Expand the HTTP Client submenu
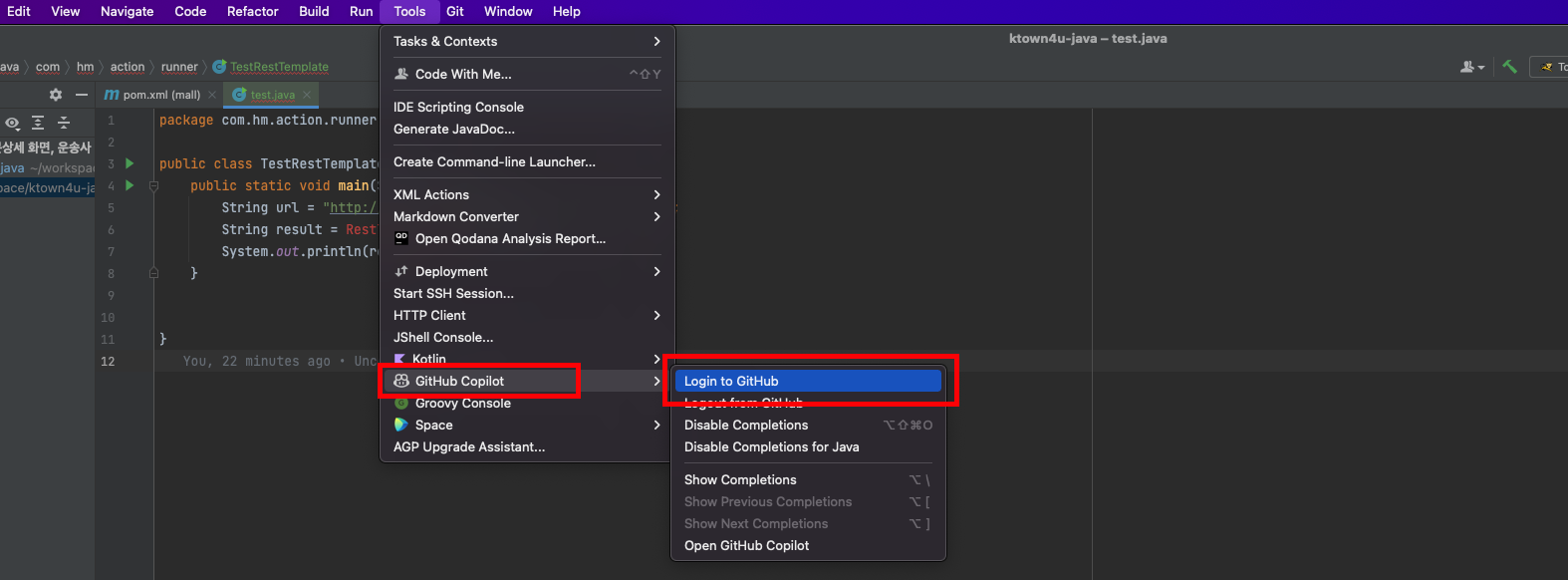 tap(527, 315)
